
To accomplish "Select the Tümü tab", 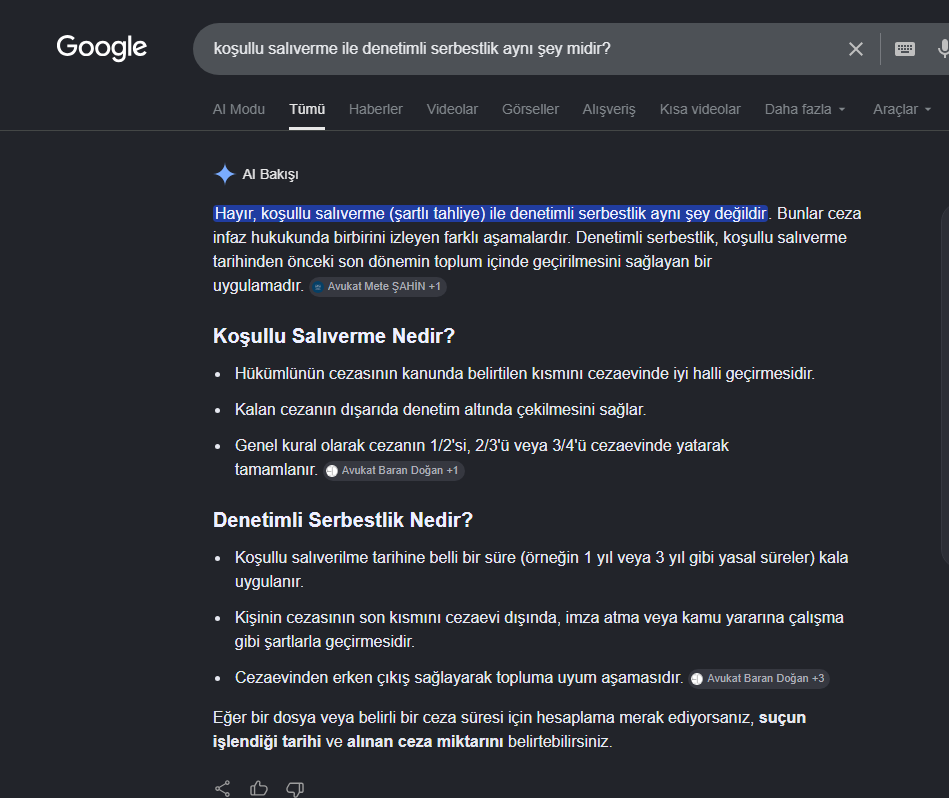I will click(307, 110).
